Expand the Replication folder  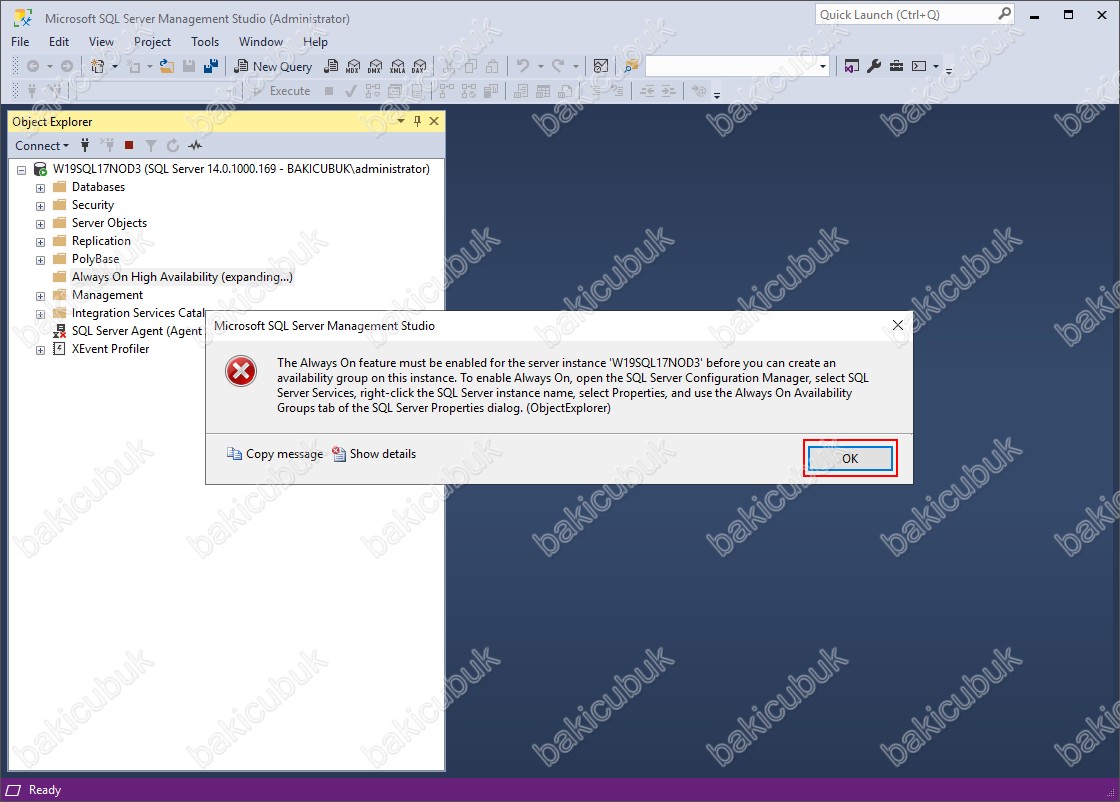(40, 242)
